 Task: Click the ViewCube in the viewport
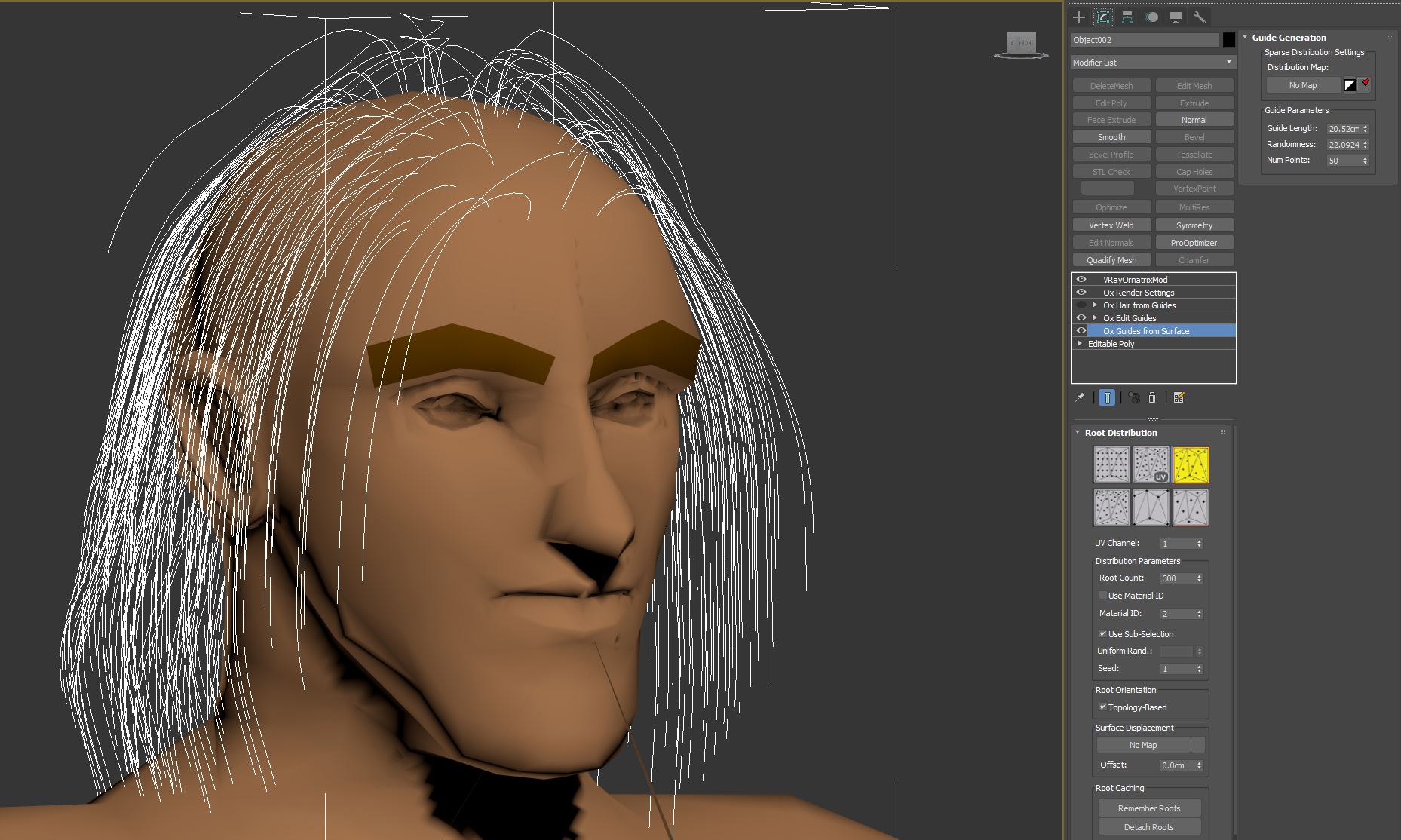tap(1021, 44)
